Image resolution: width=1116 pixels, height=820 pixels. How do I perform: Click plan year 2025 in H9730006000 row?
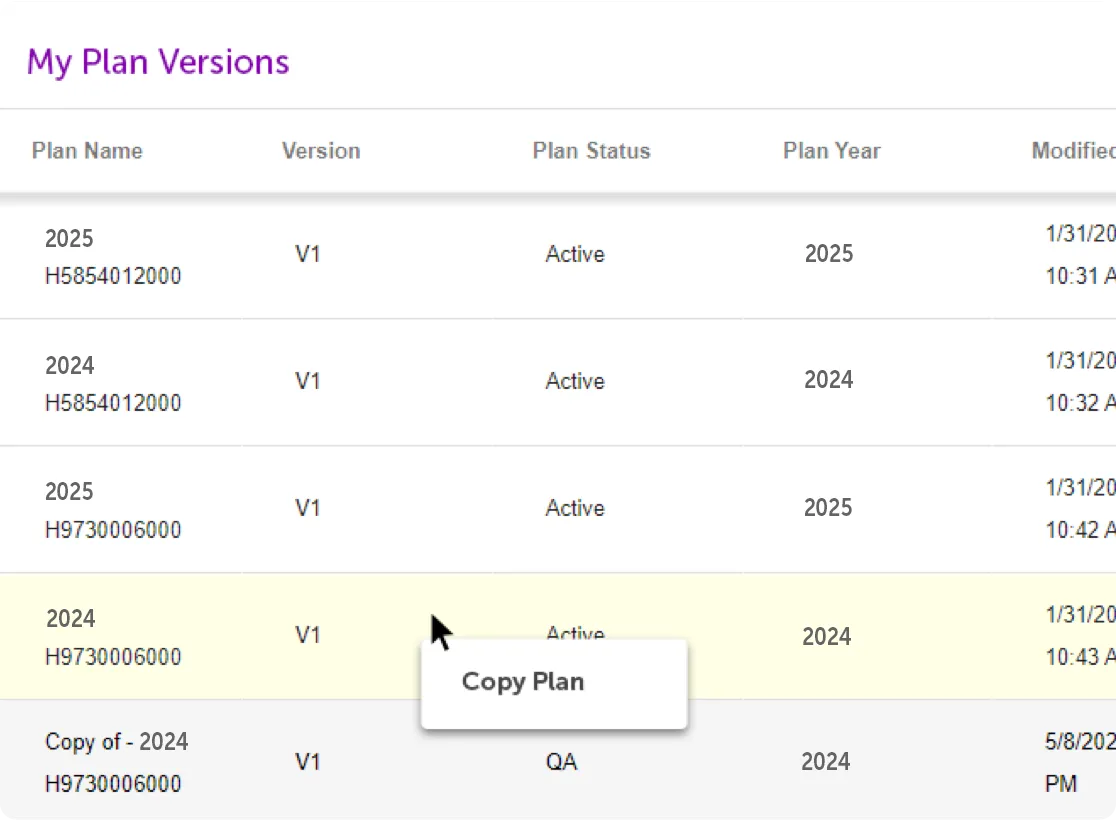(x=829, y=508)
